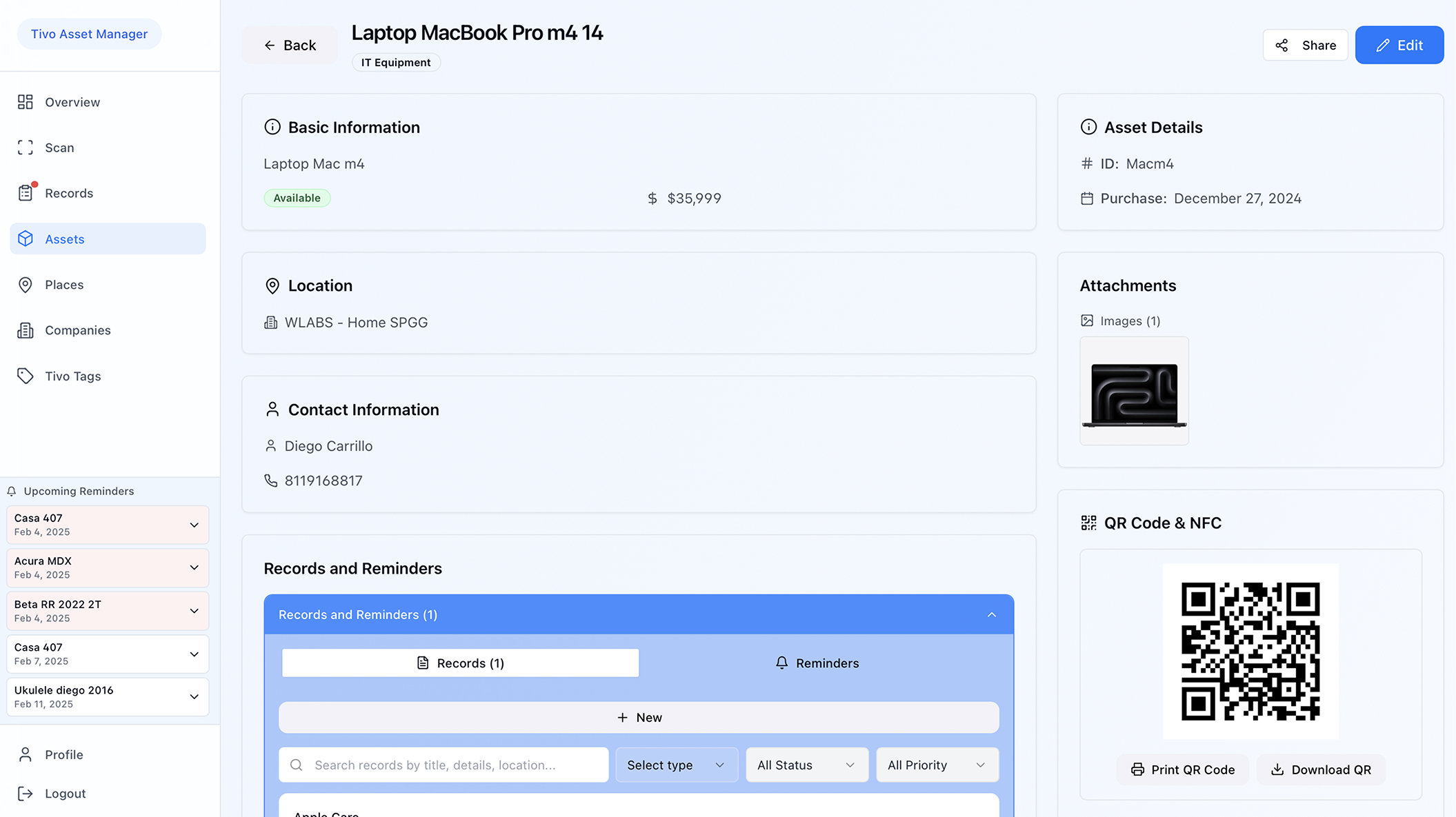Click the Places pin icon

pos(26,285)
